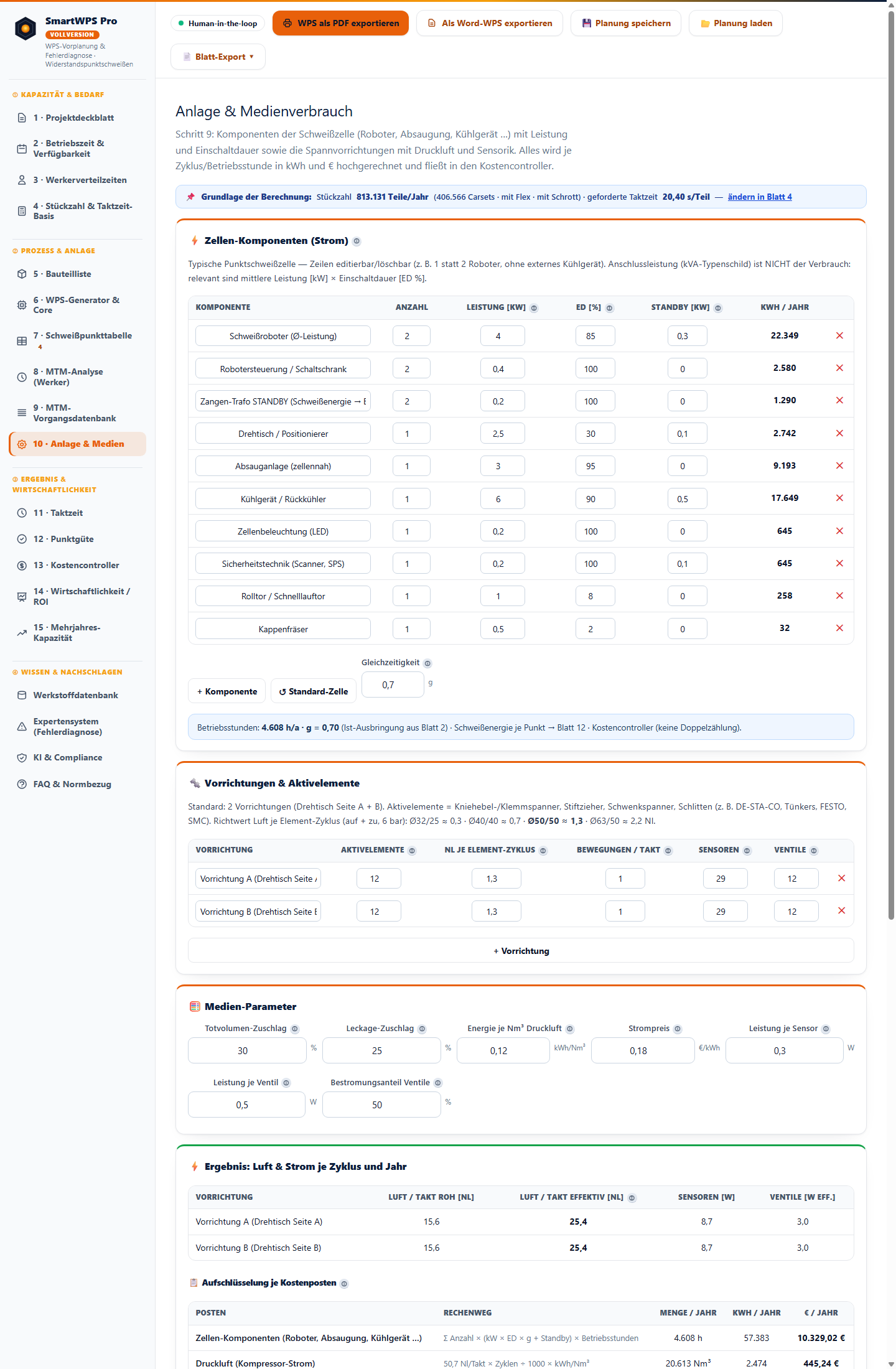
Task: Toggle the Human-in-the-loop status pill
Action: click(218, 24)
